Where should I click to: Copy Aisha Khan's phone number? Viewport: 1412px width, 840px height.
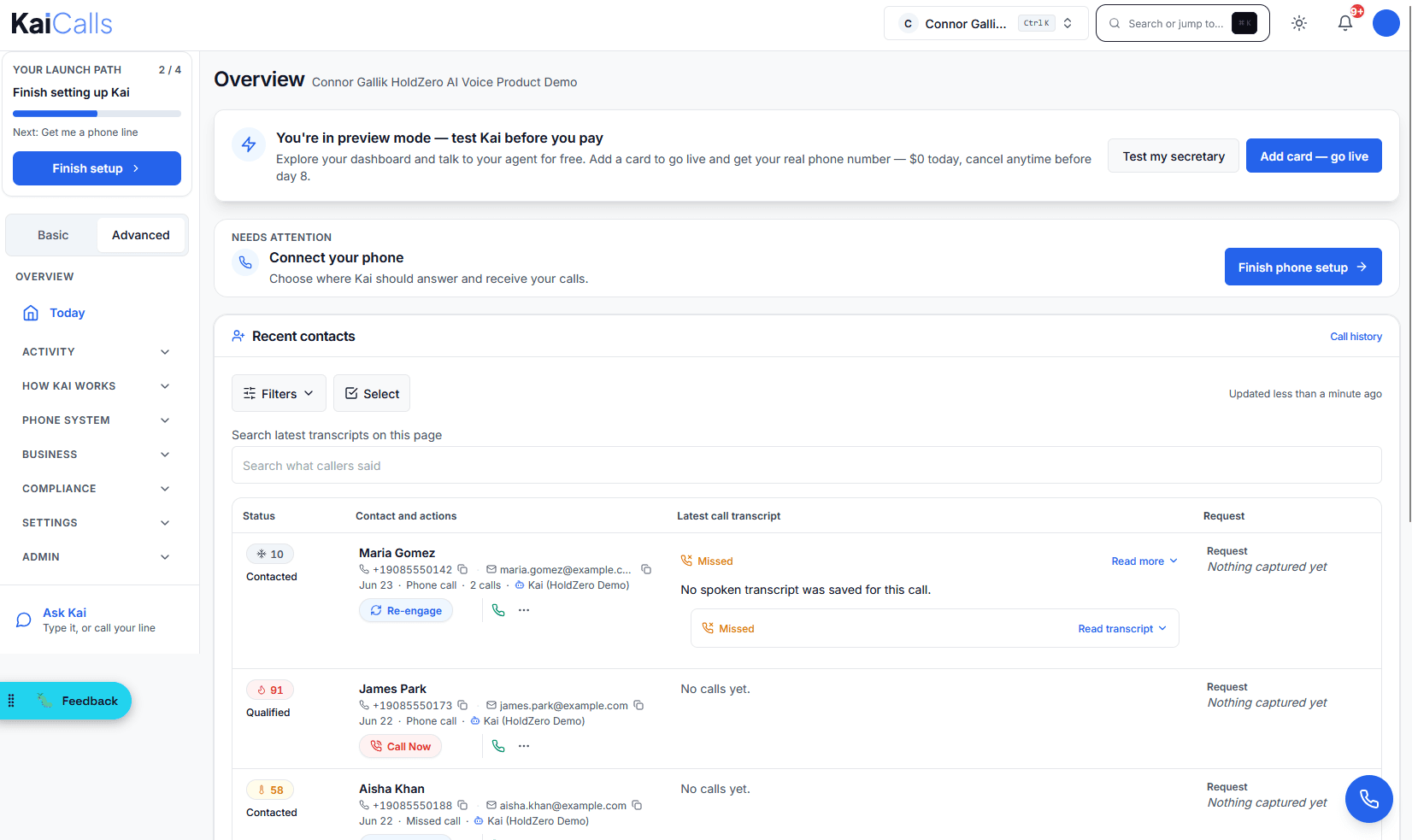point(462,805)
